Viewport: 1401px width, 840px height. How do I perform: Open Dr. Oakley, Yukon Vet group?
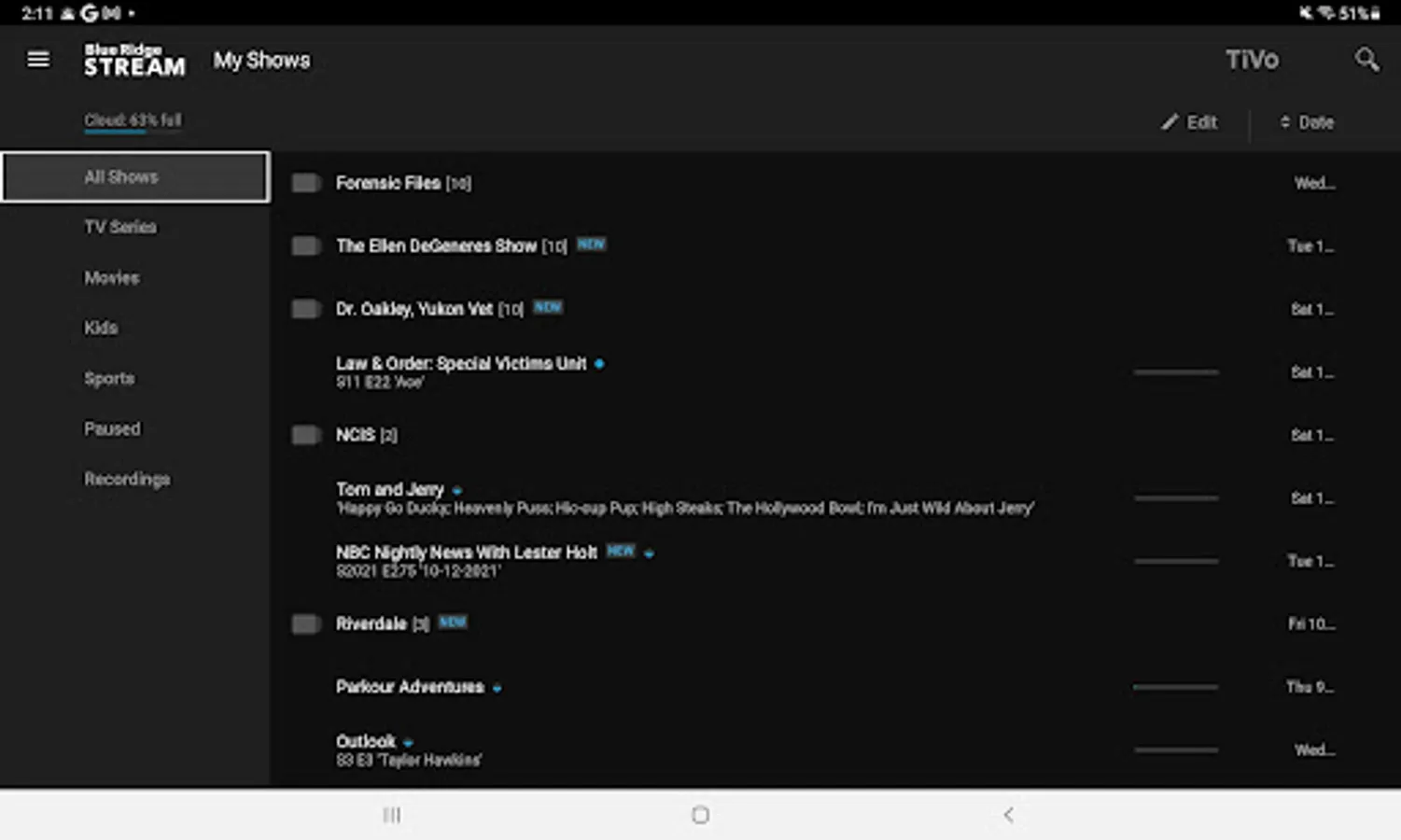click(429, 309)
